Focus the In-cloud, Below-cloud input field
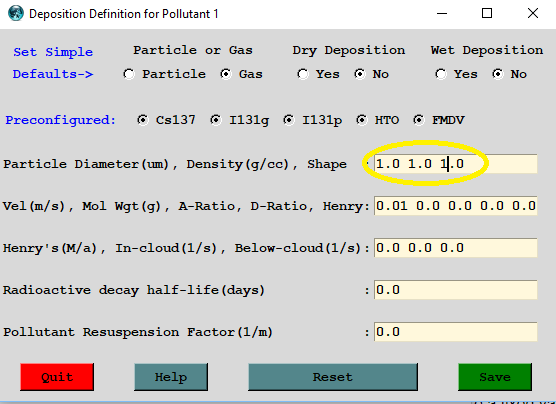 click(x=456, y=248)
